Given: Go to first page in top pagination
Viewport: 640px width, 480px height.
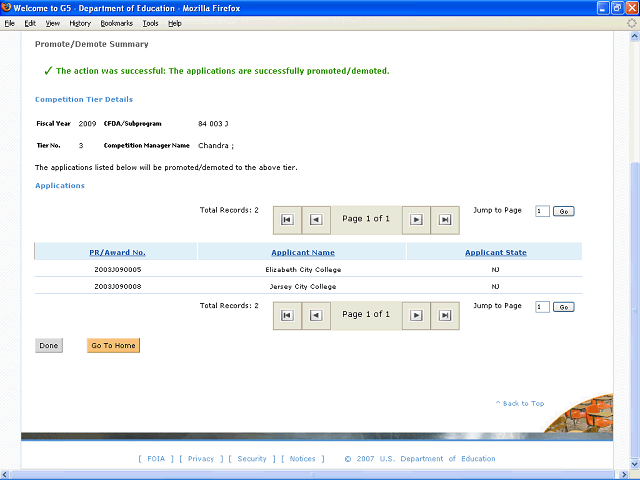Looking at the screenshot, I should click(x=287, y=220).
